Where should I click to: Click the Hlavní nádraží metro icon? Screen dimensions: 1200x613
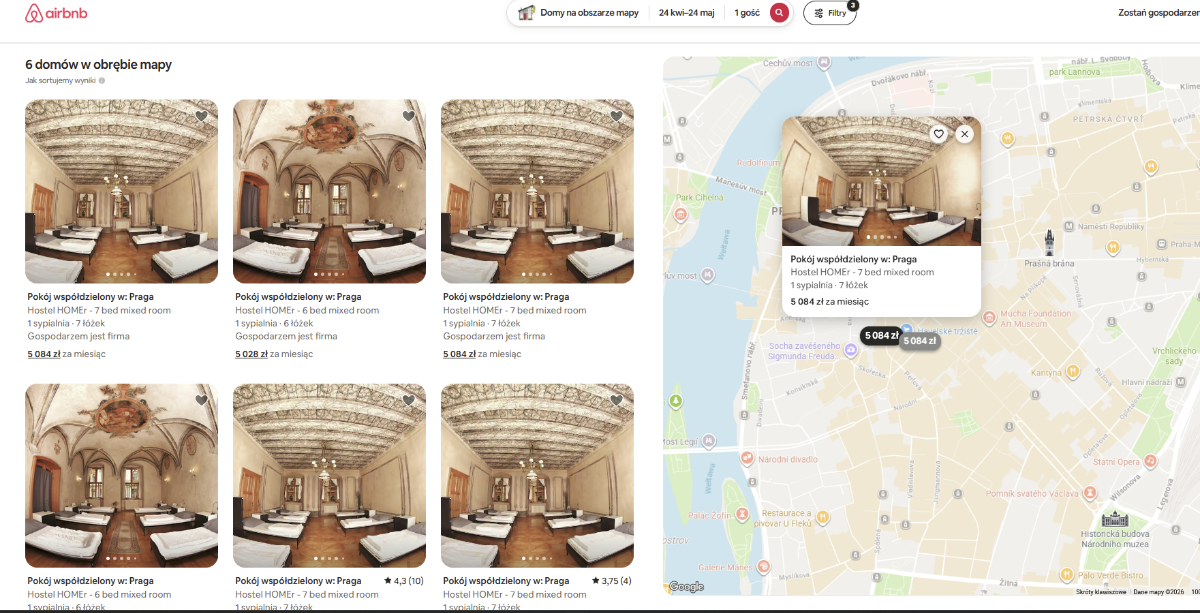coord(1181,381)
